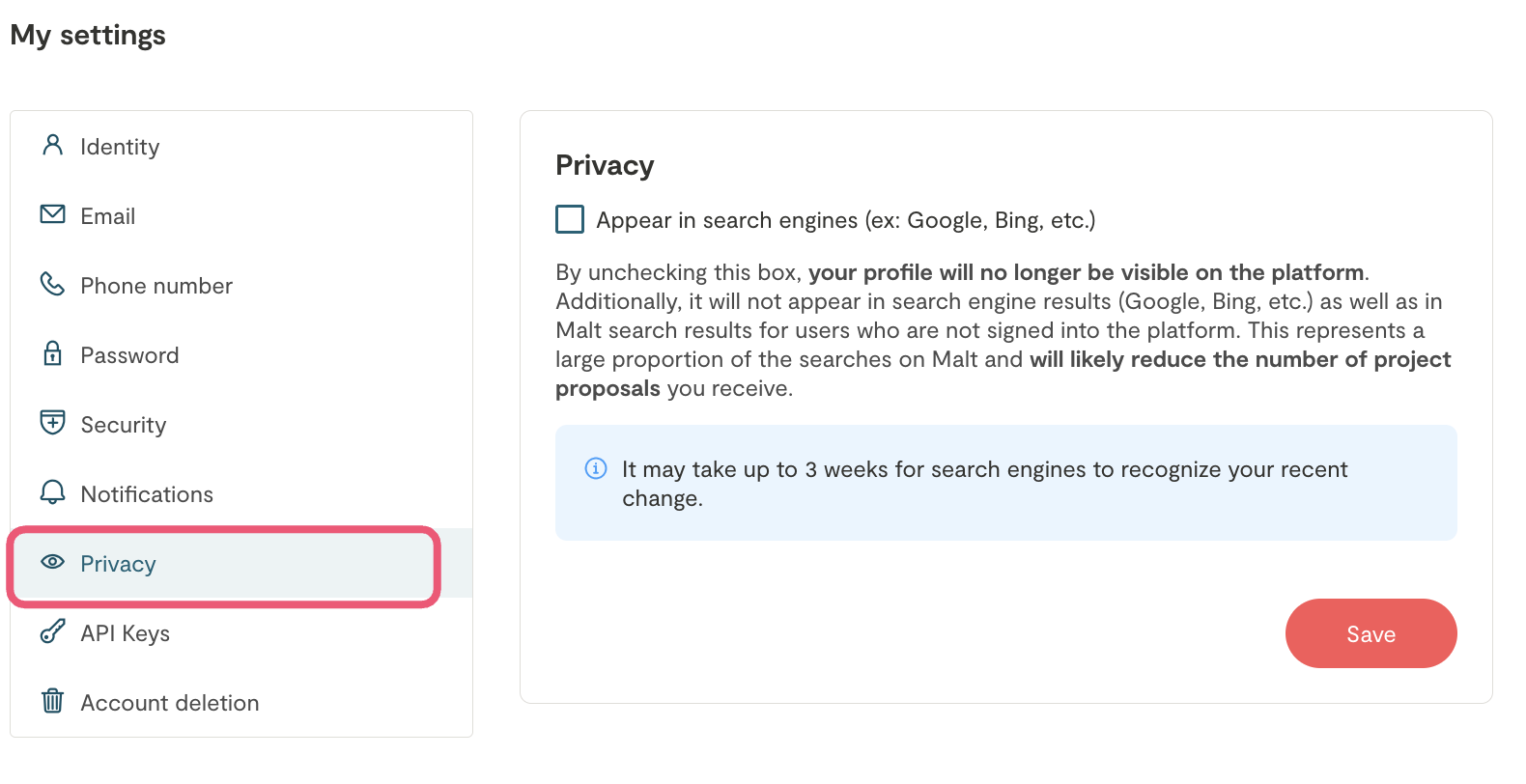1526x784 pixels.
Task: Go to Email settings
Action: point(108,216)
